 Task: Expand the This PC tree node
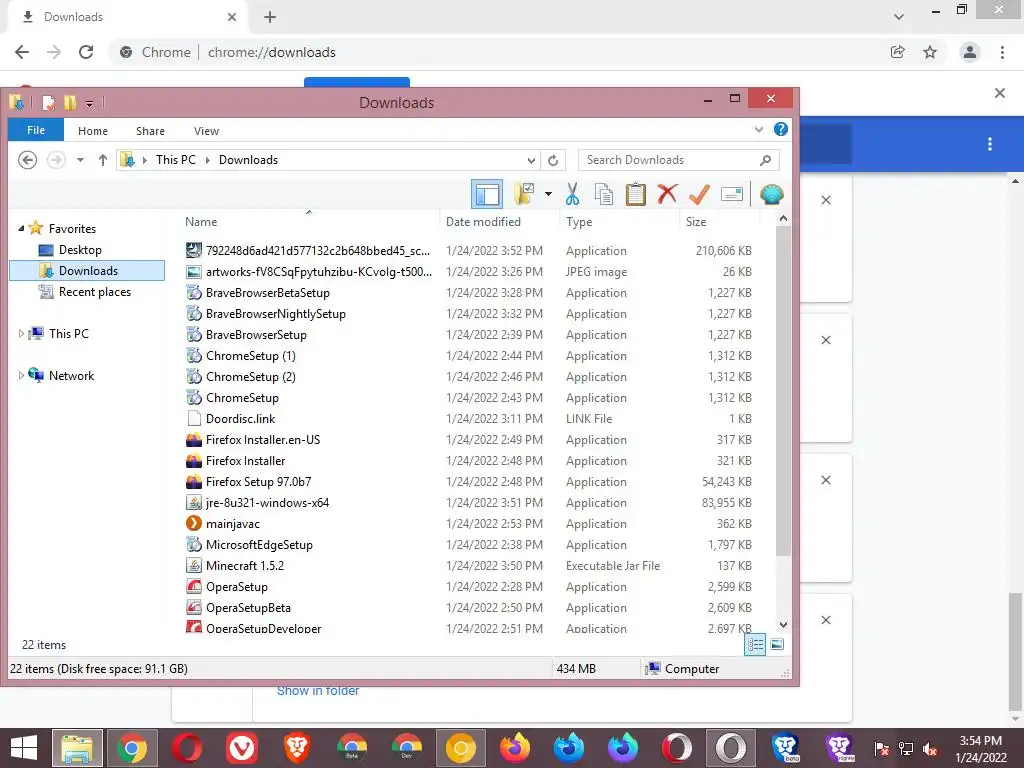point(21,334)
